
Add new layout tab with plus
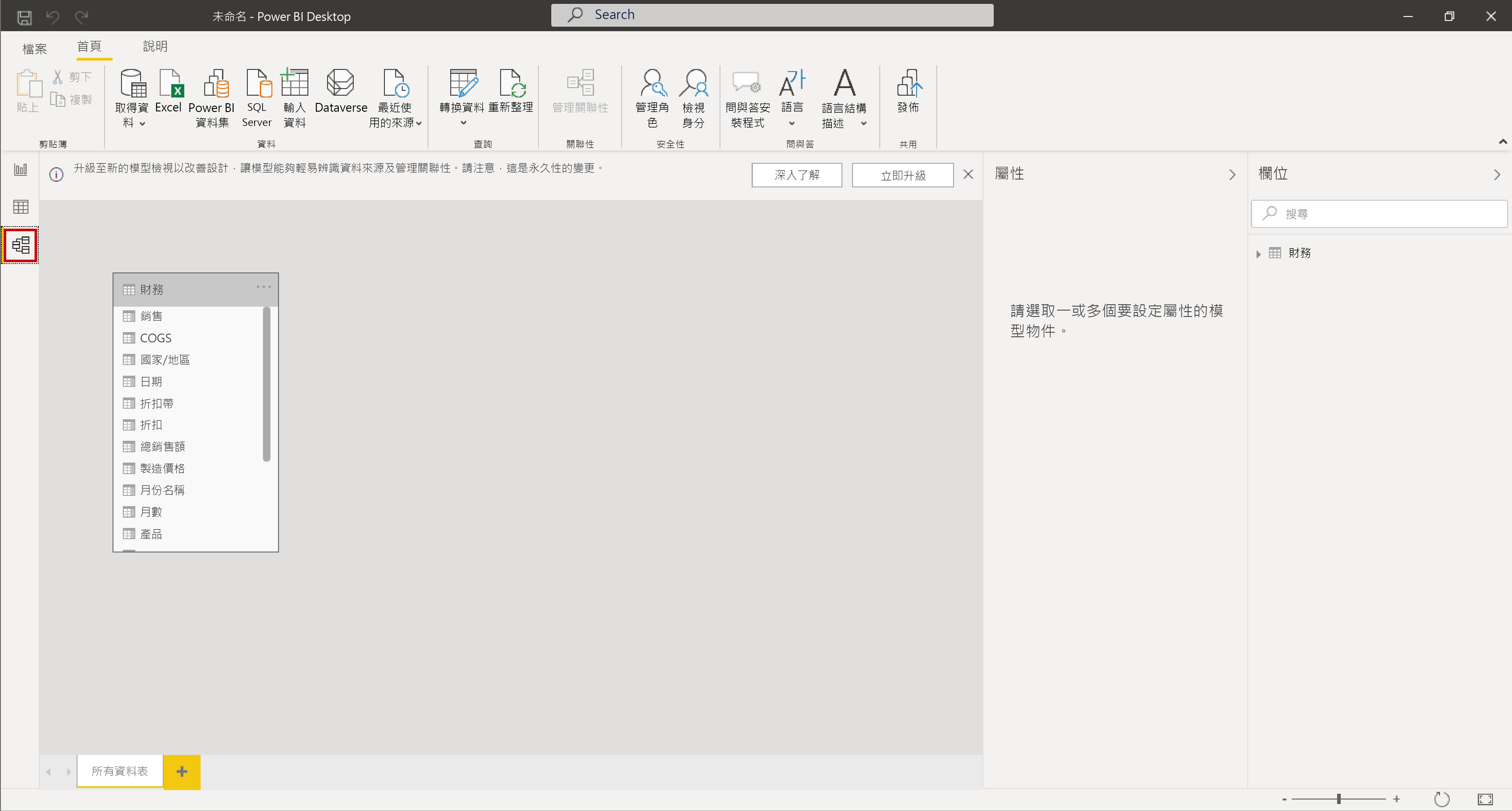pyautogui.click(x=182, y=772)
